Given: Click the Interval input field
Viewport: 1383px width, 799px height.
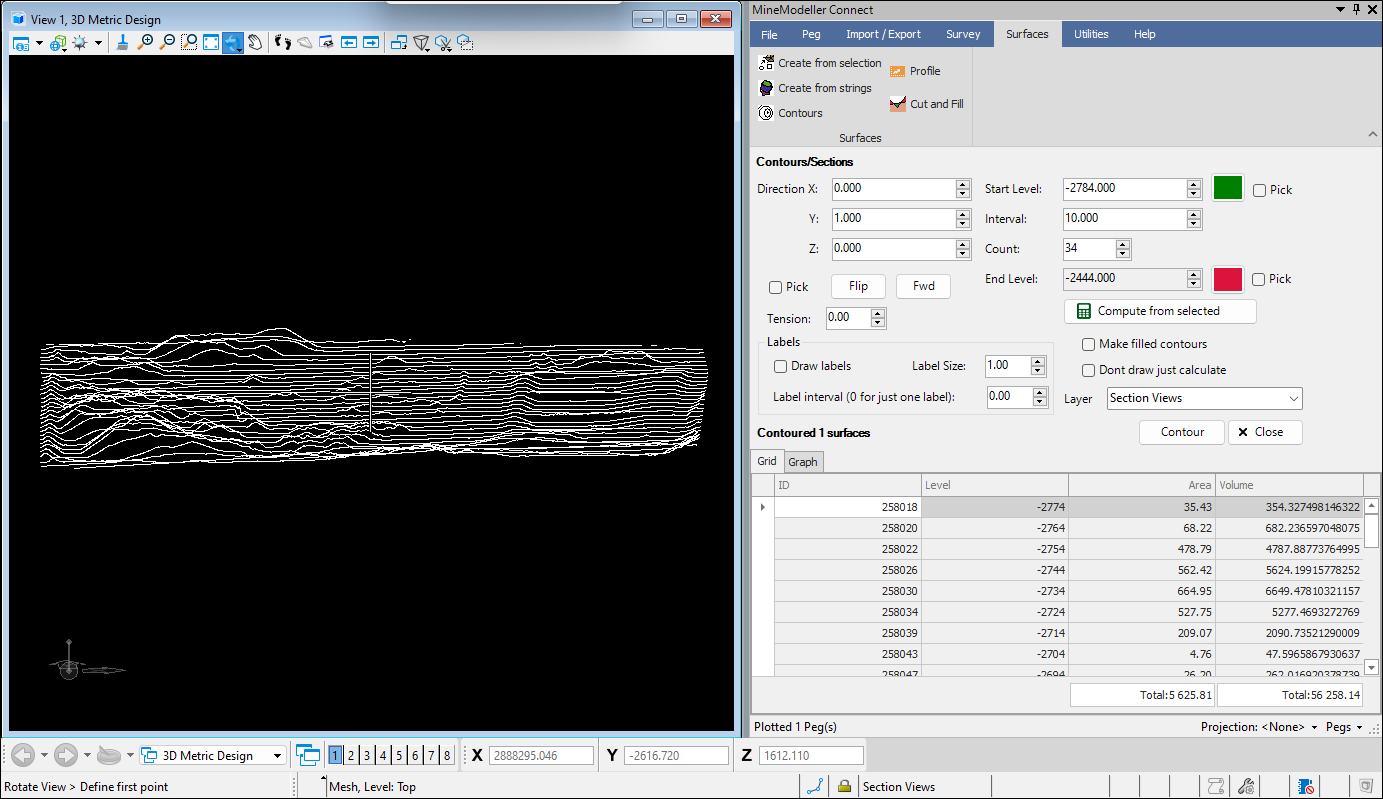Looking at the screenshot, I should tap(1124, 218).
